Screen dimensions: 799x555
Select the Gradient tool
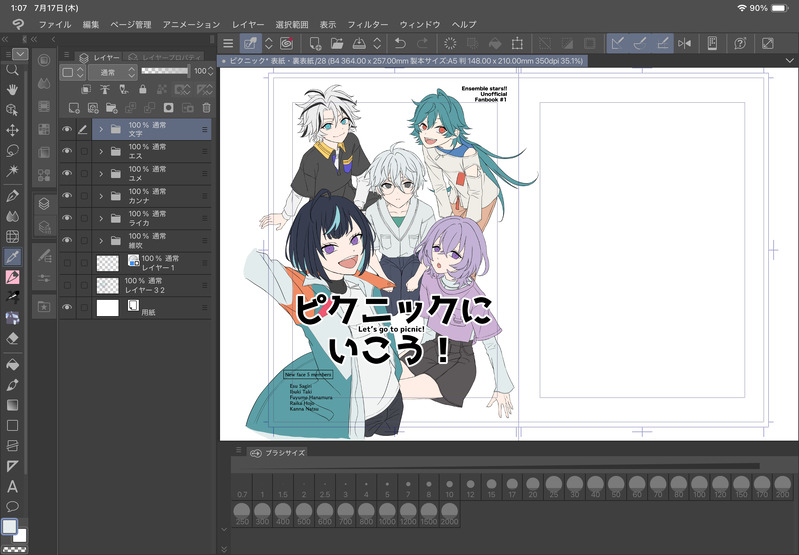pos(12,405)
